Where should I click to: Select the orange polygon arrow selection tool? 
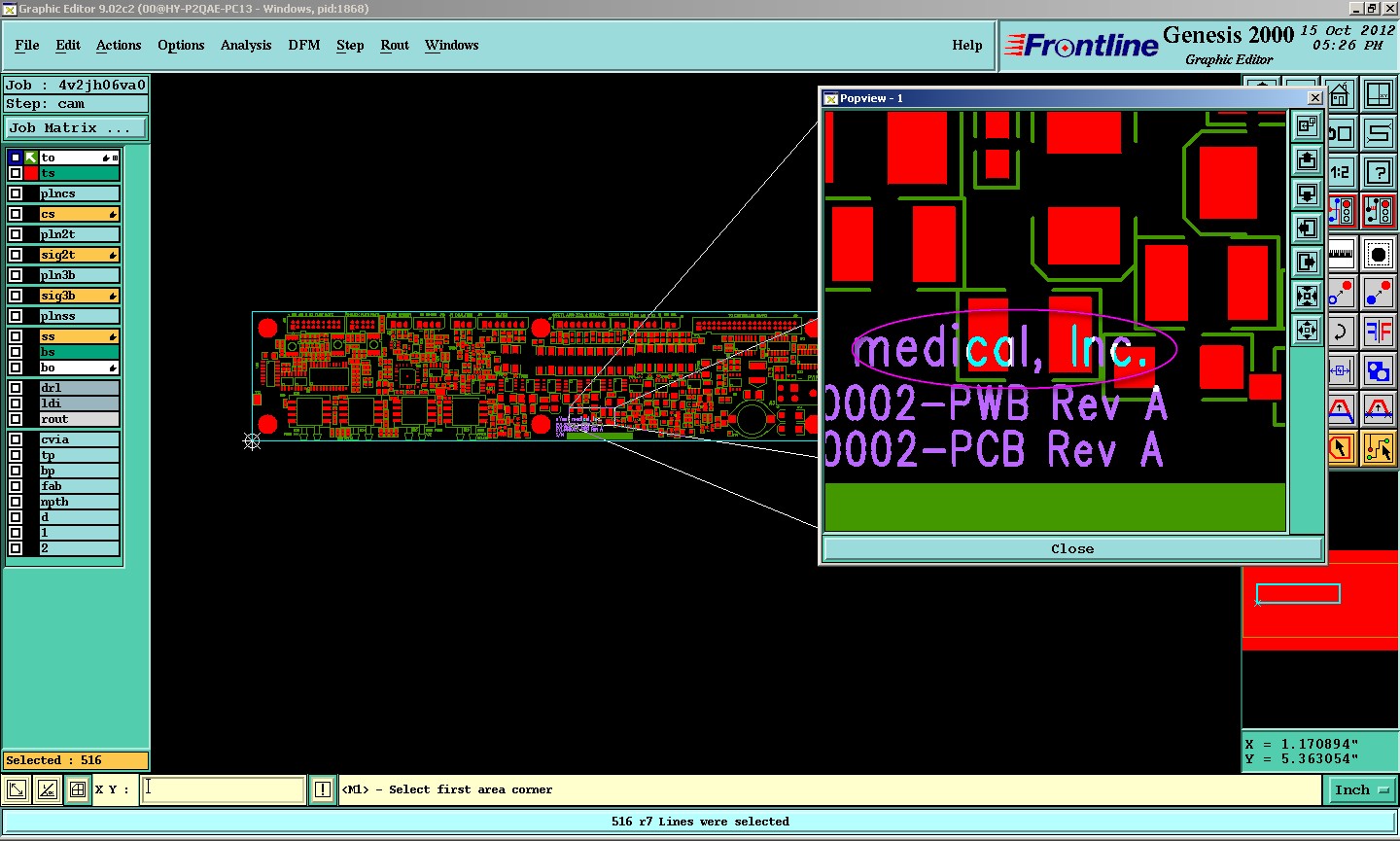click(x=1342, y=448)
